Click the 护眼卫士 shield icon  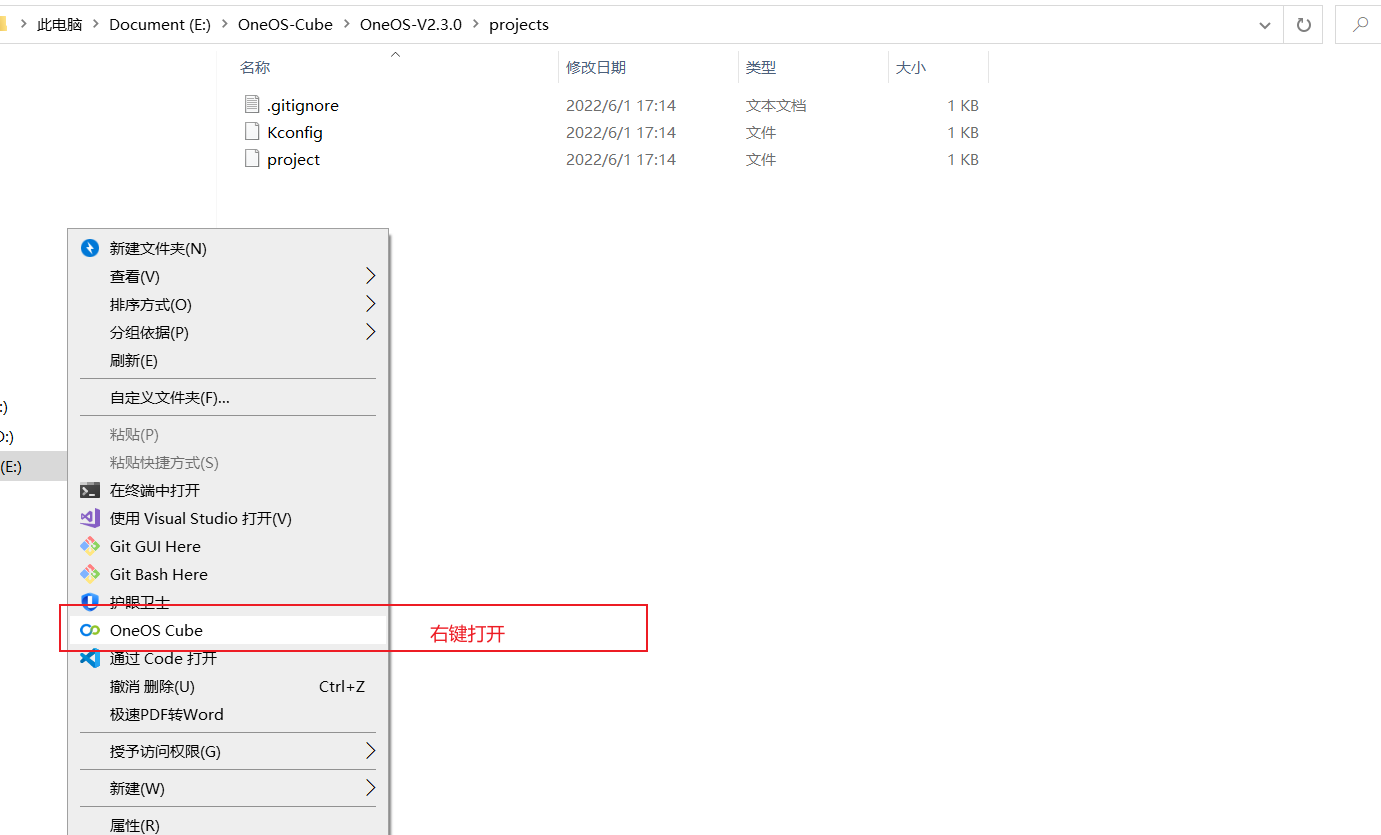tap(90, 602)
